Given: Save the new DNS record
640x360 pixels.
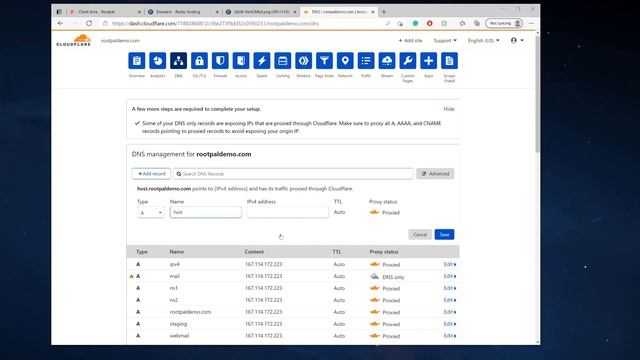Looking at the screenshot, I should [x=444, y=235].
